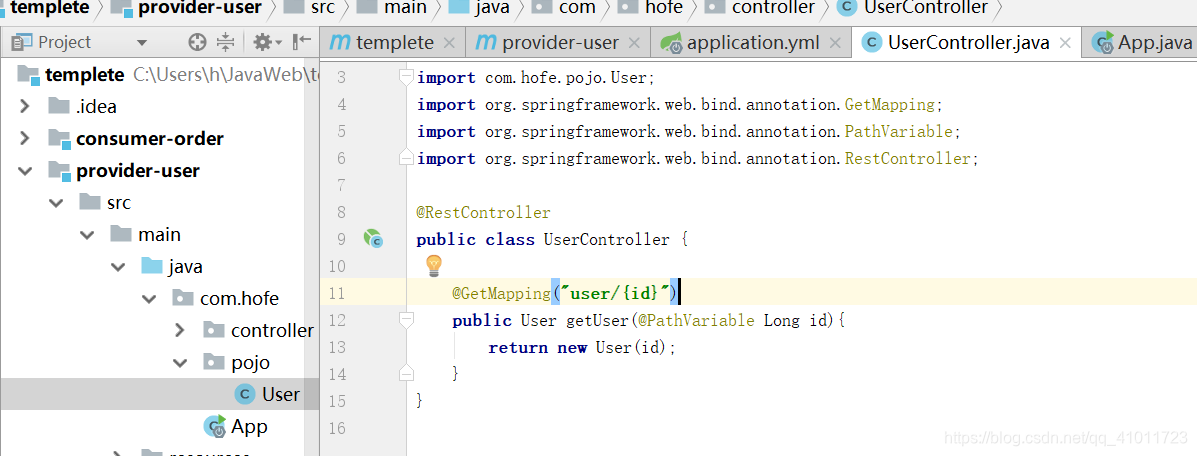Click the UserController class name on line 9

(606, 239)
